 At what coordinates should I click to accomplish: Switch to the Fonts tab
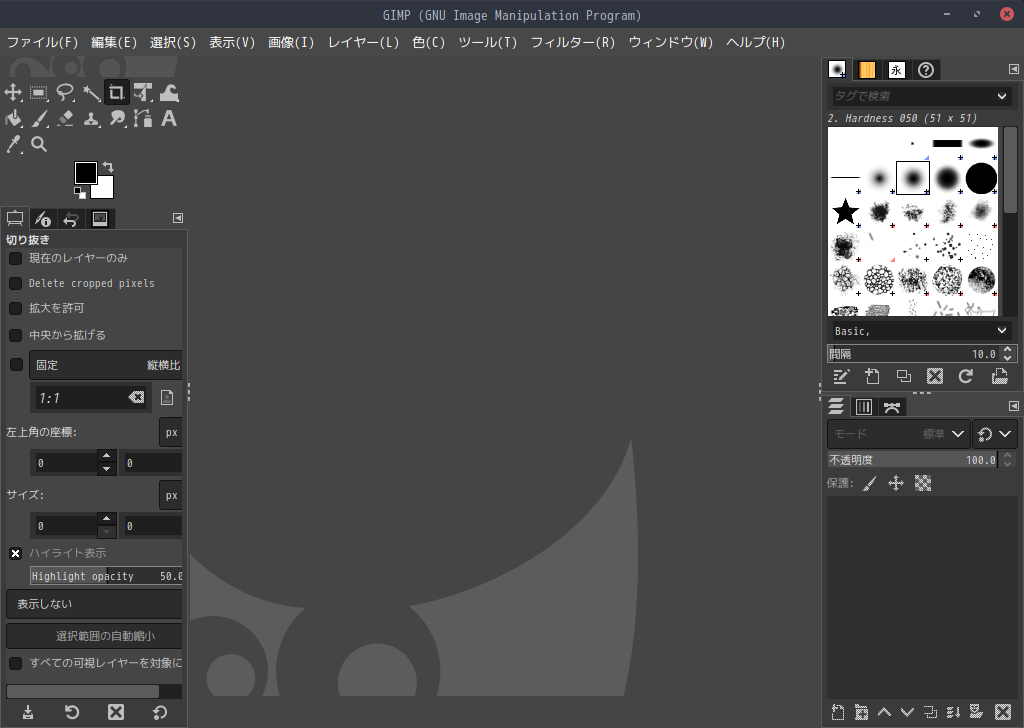coord(897,70)
